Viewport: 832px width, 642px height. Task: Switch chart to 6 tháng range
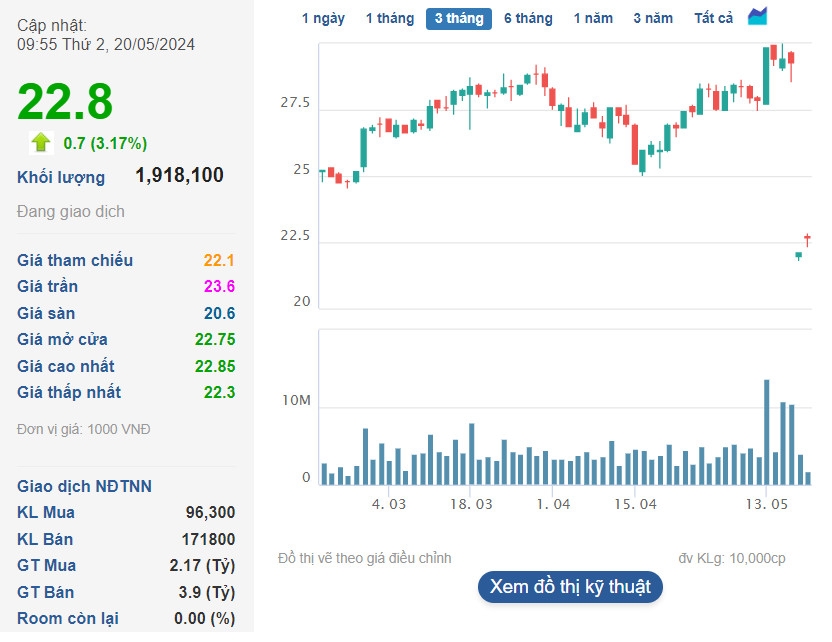[x=528, y=19]
